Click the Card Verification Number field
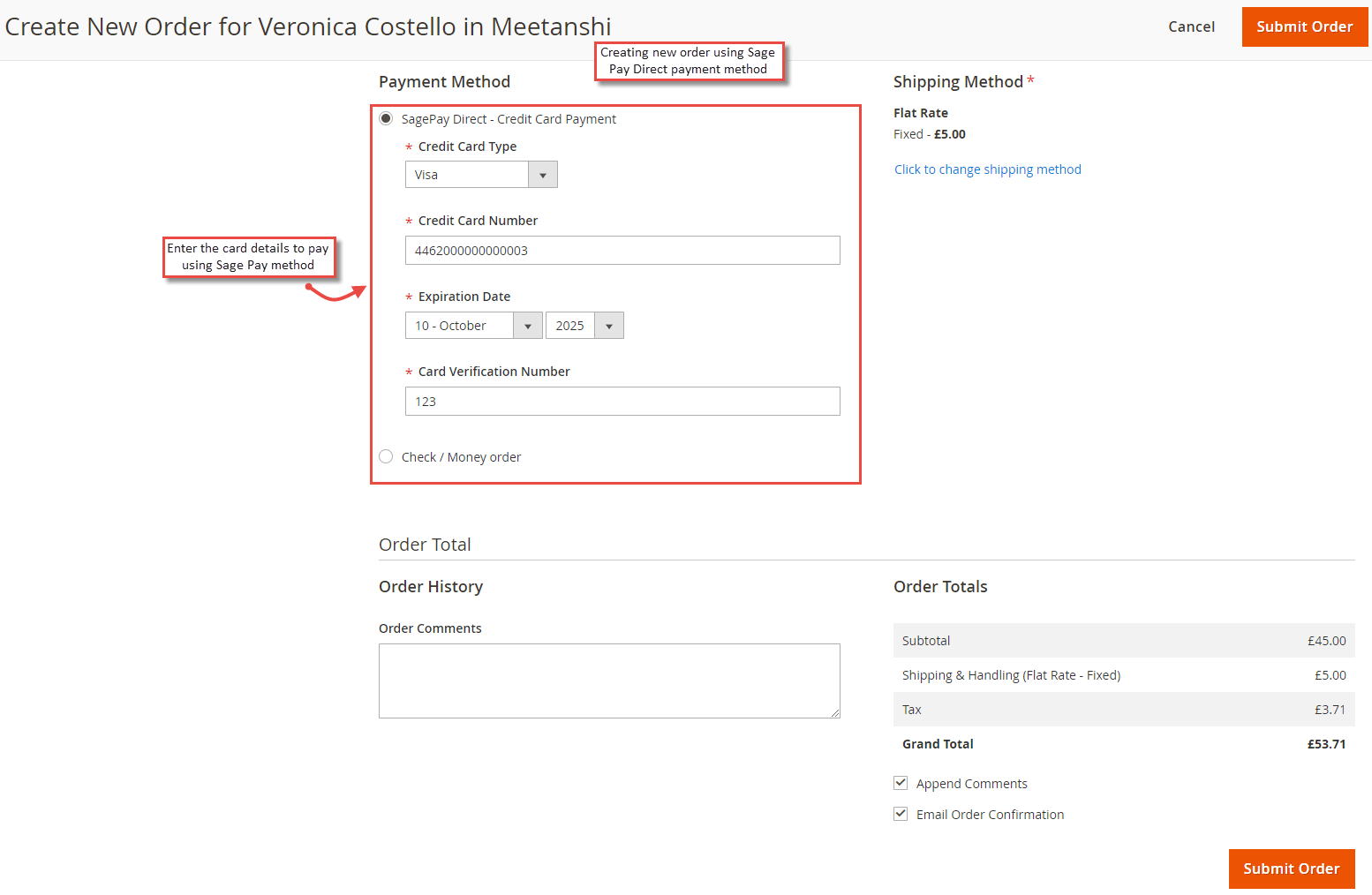Screen dimensions: 1372x895 622,402
